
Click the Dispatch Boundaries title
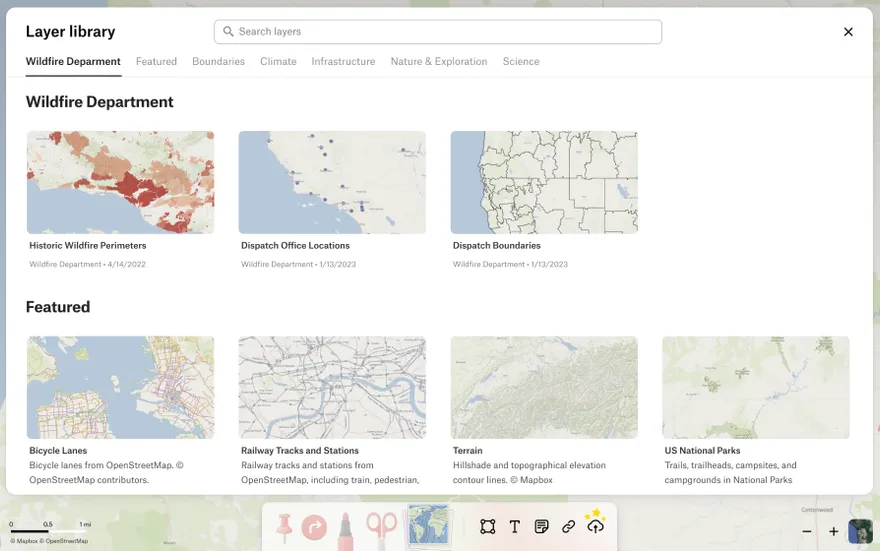[497, 246]
